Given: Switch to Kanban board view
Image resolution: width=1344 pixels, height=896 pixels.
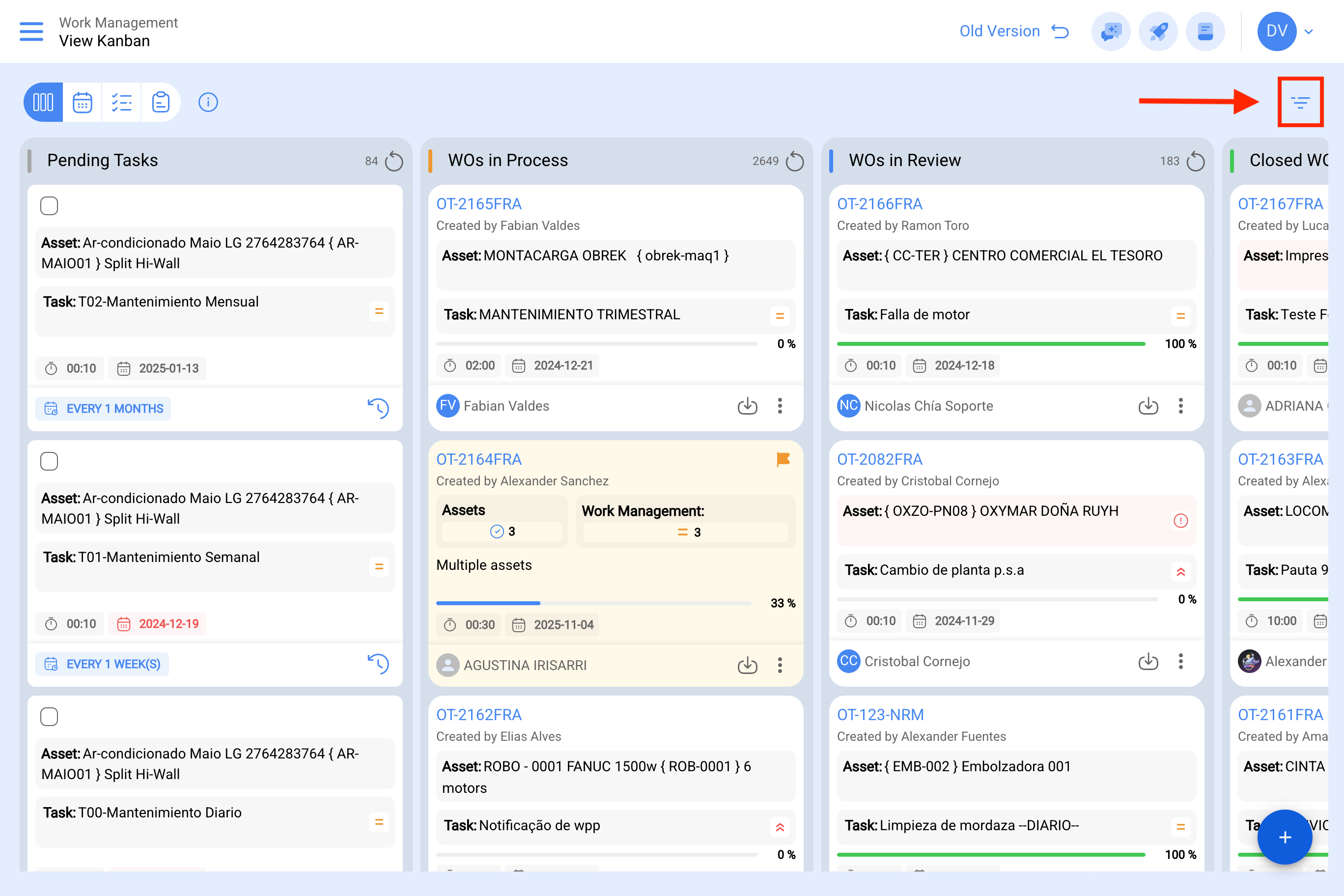Looking at the screenshot, I should [43, 103].
